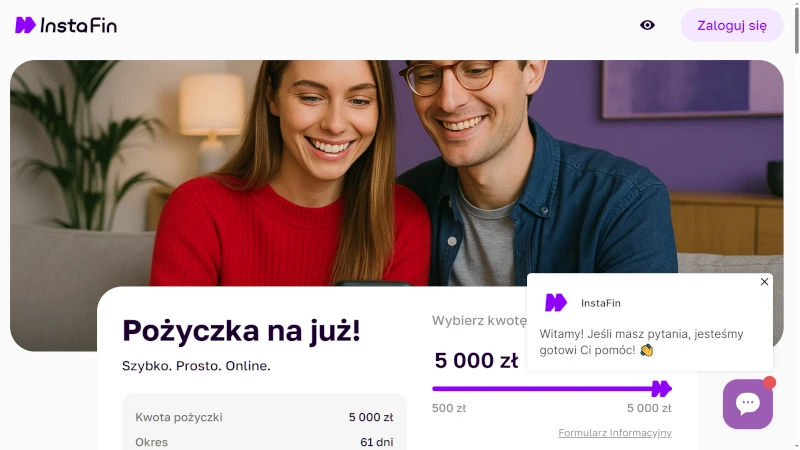Screen dimensions: 800x450
Task: Click the Okres 61 dni summary row
Action: click(264, 442)
